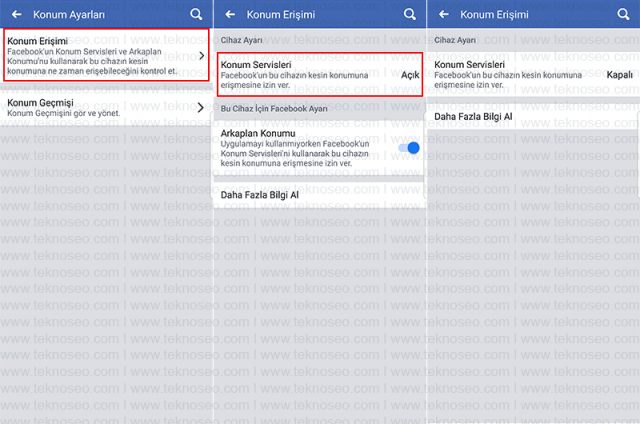Tap search icon in middle Konum Erişimi screen
640x424 pixels.
coord(409,14)
